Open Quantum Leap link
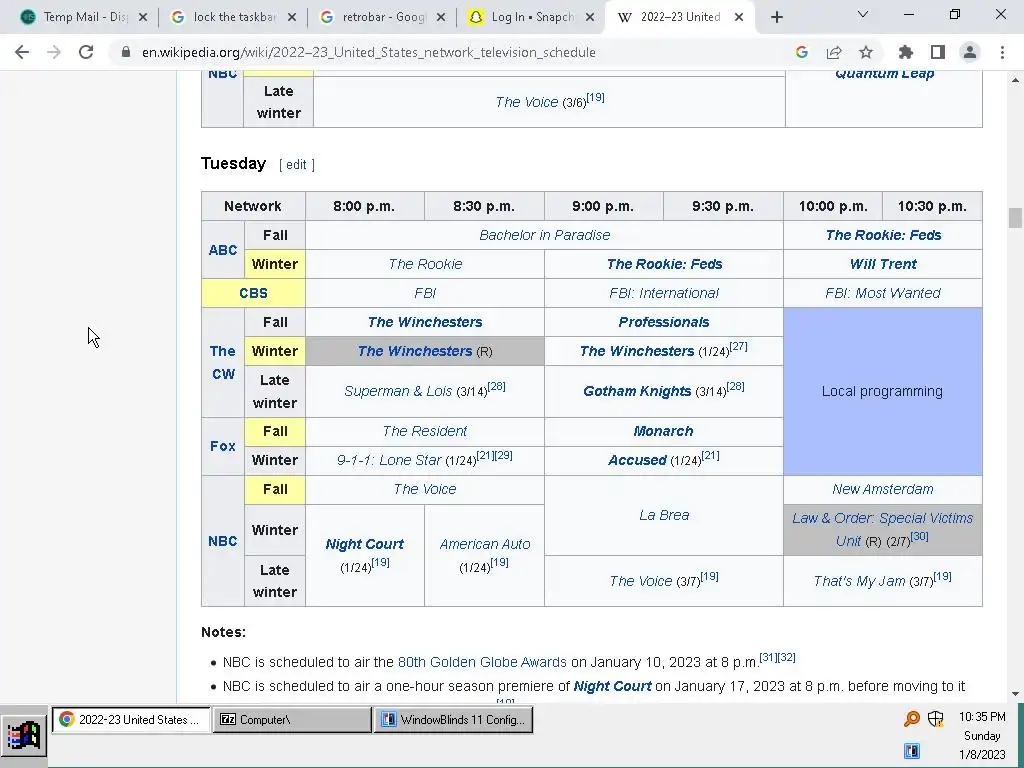The width and height of the screenshot is (1024, 768). click(x=884, y=74)
